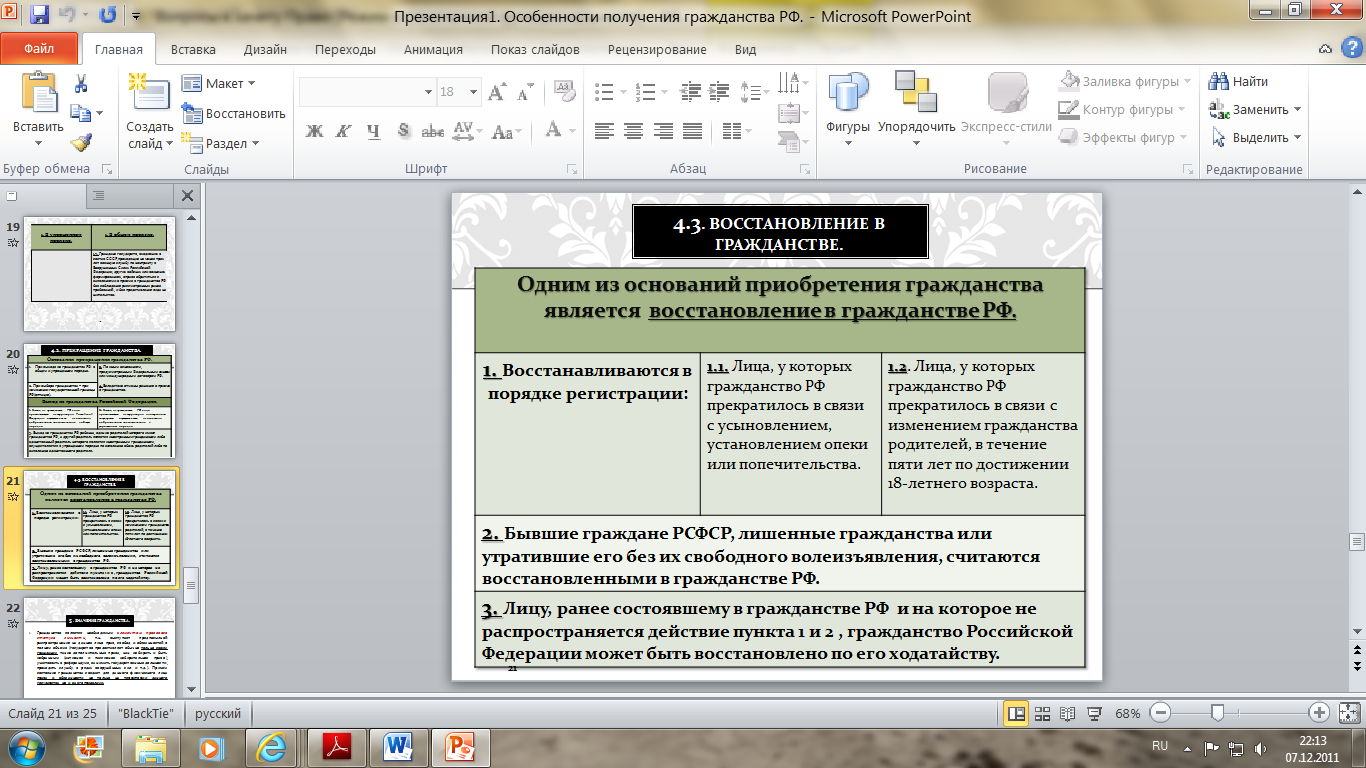Toggle bold (Ж) formatting
This screenshot has width=1366, height=768.
tap(315, 131)
